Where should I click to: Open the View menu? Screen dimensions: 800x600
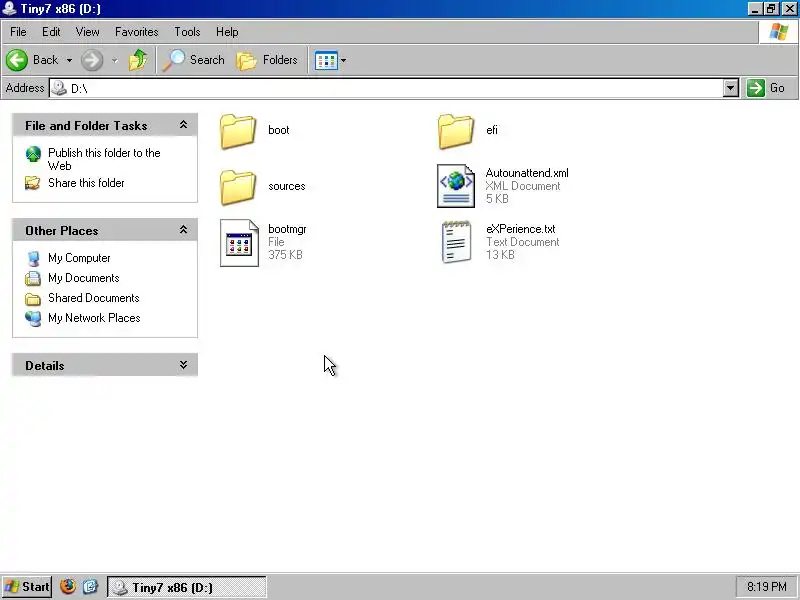[x=87, y=32]
